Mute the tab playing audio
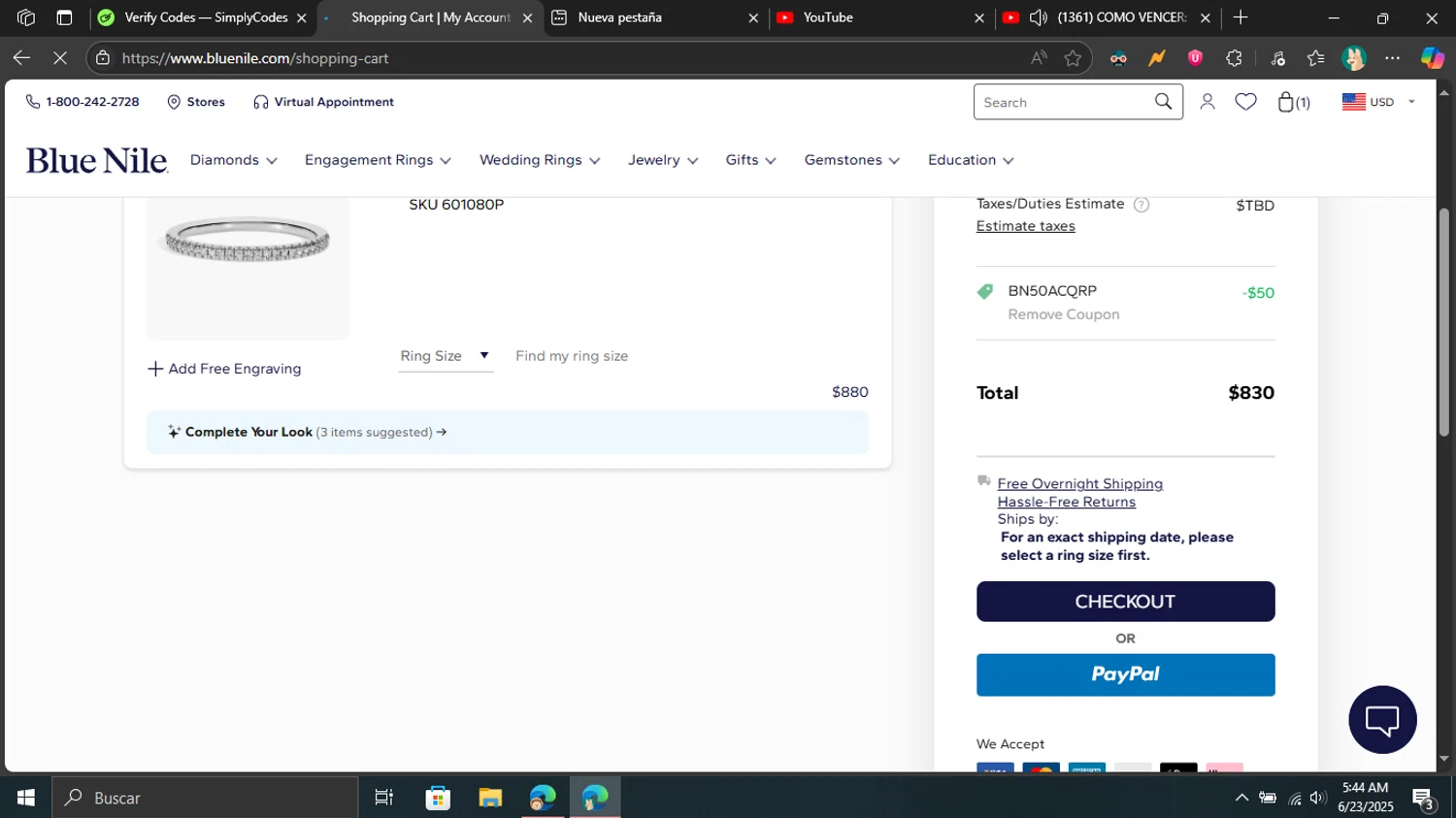Screen dimensions: 1456x818 [x=1038, y=17]
